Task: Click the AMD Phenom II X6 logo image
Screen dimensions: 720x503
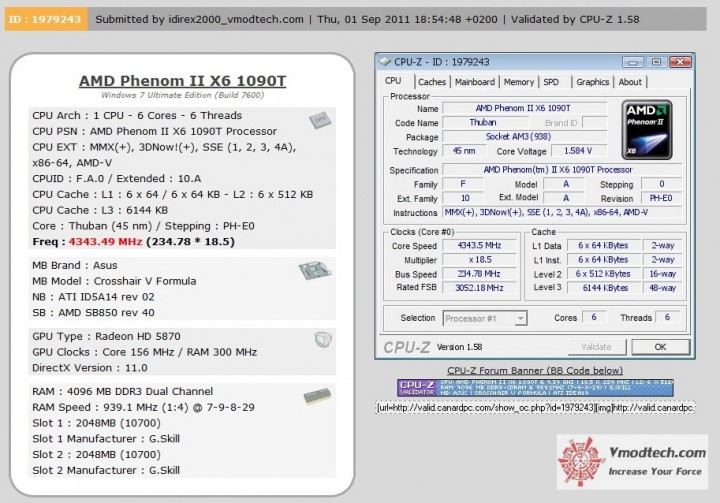Action: [x=647, y=130]
